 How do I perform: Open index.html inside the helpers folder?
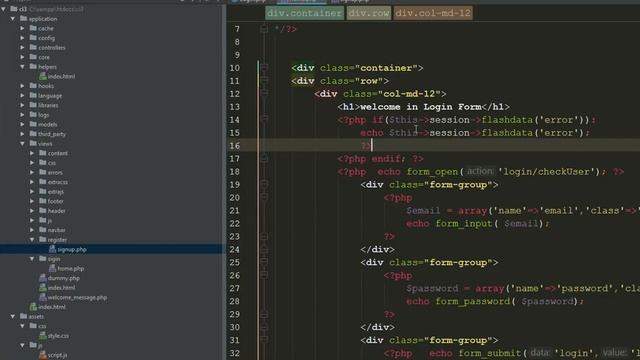pyautogui.click(x=57, y=76)
